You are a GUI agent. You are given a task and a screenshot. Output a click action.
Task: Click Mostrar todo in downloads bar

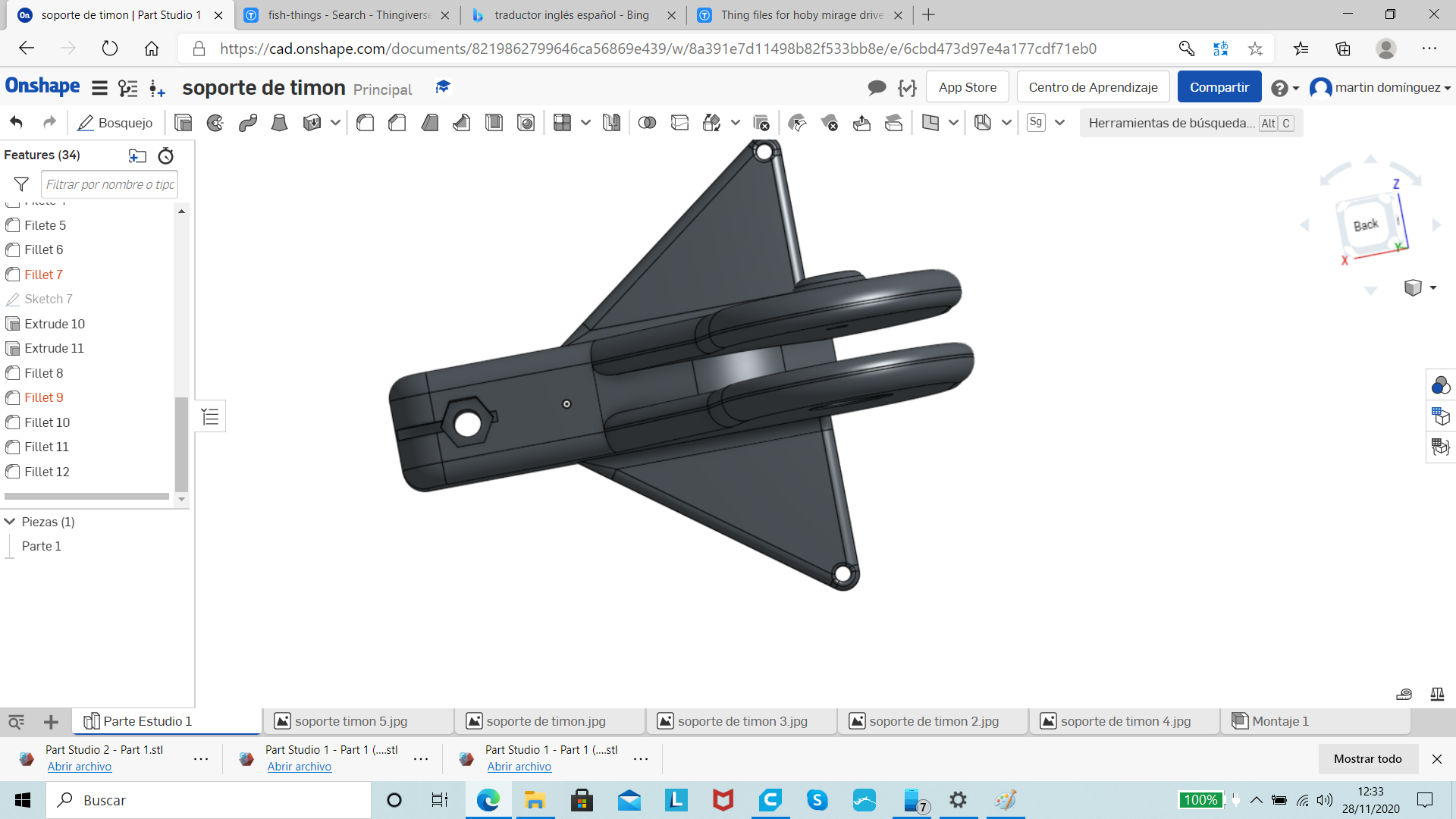click(x=1368, y=759)
